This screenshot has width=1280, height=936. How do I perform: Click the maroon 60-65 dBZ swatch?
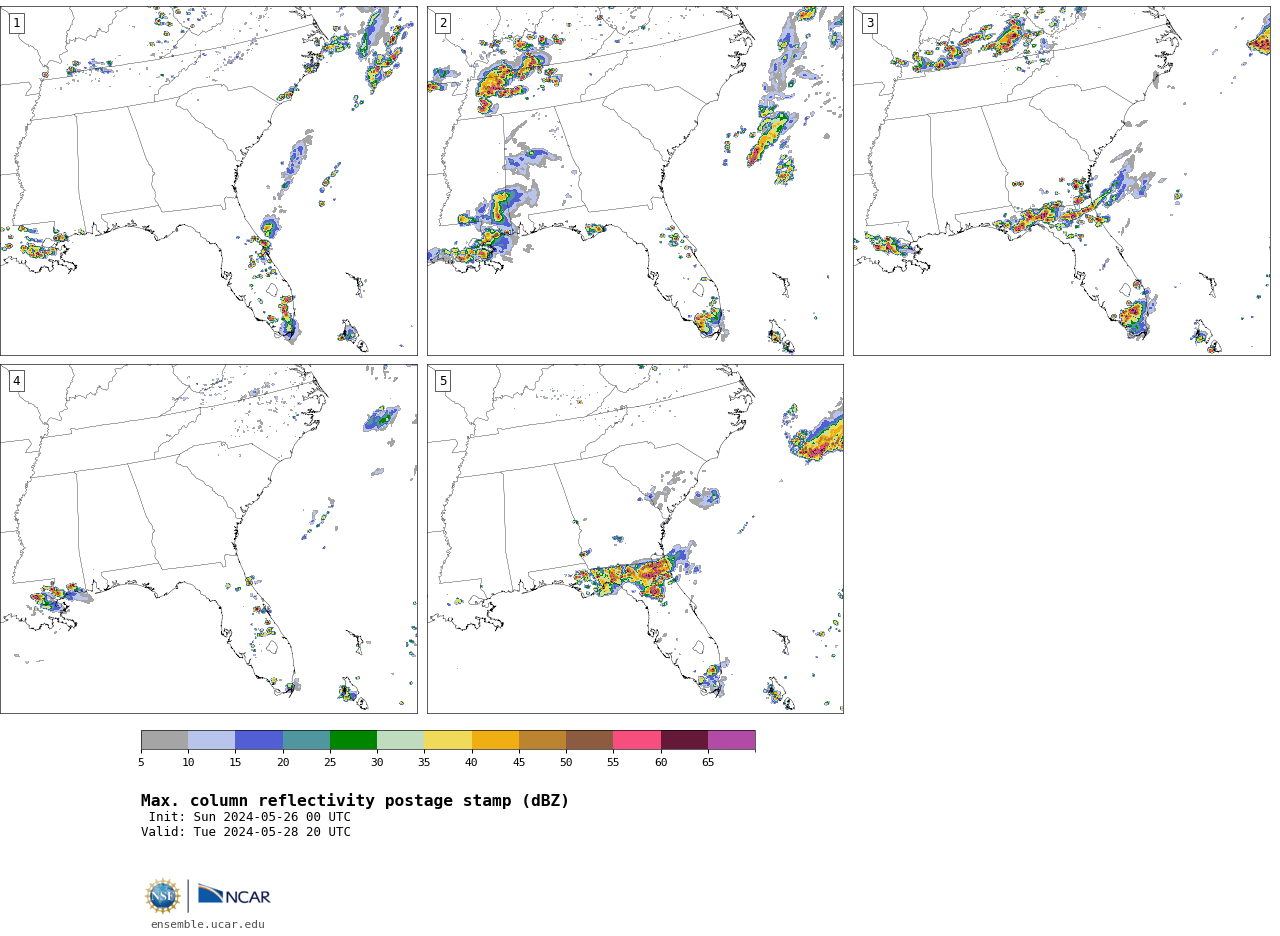[x=684, y=740]
